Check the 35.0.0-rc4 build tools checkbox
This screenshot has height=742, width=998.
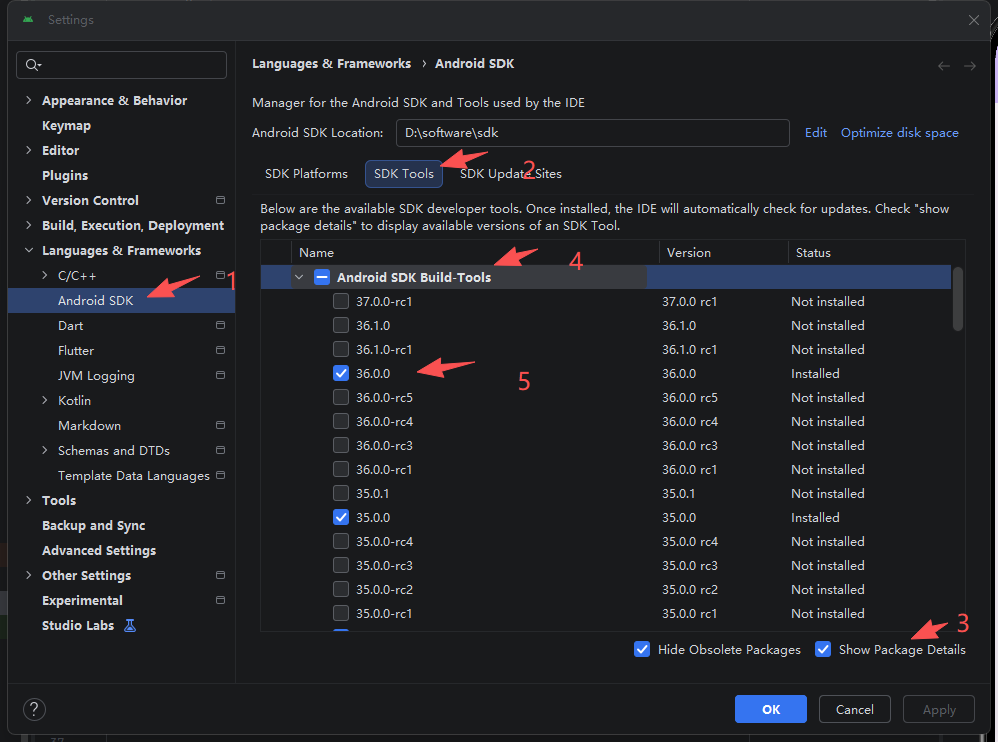coord(341,542)
